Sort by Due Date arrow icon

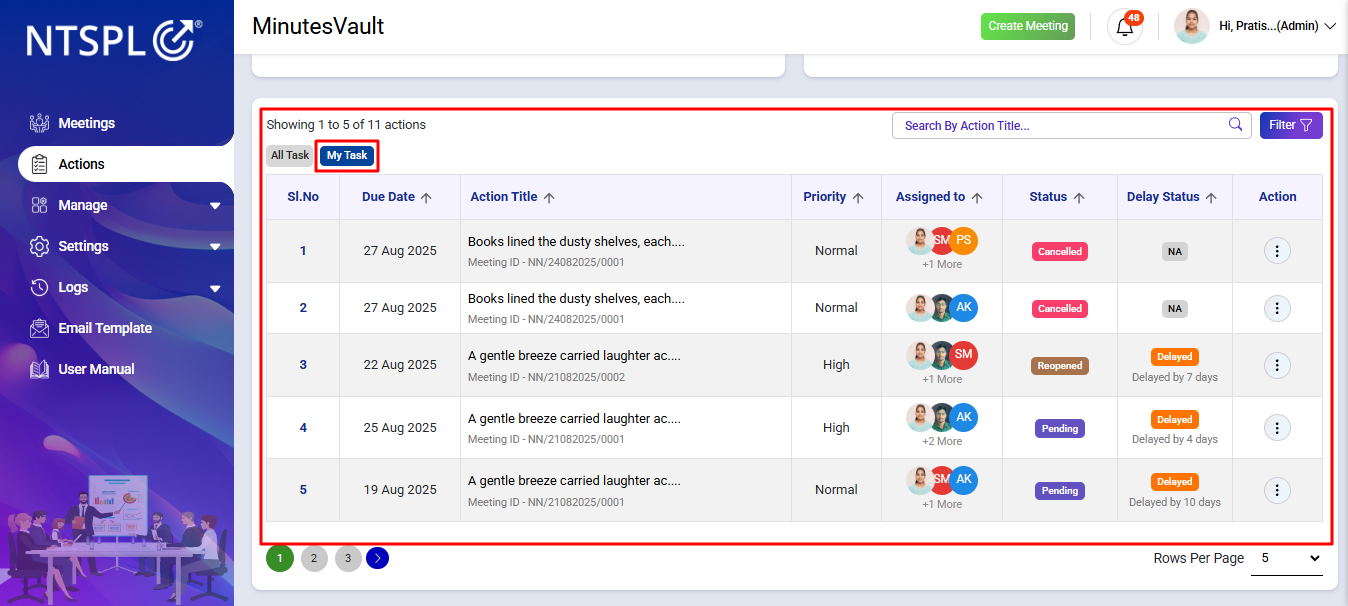tap(426, 198)
